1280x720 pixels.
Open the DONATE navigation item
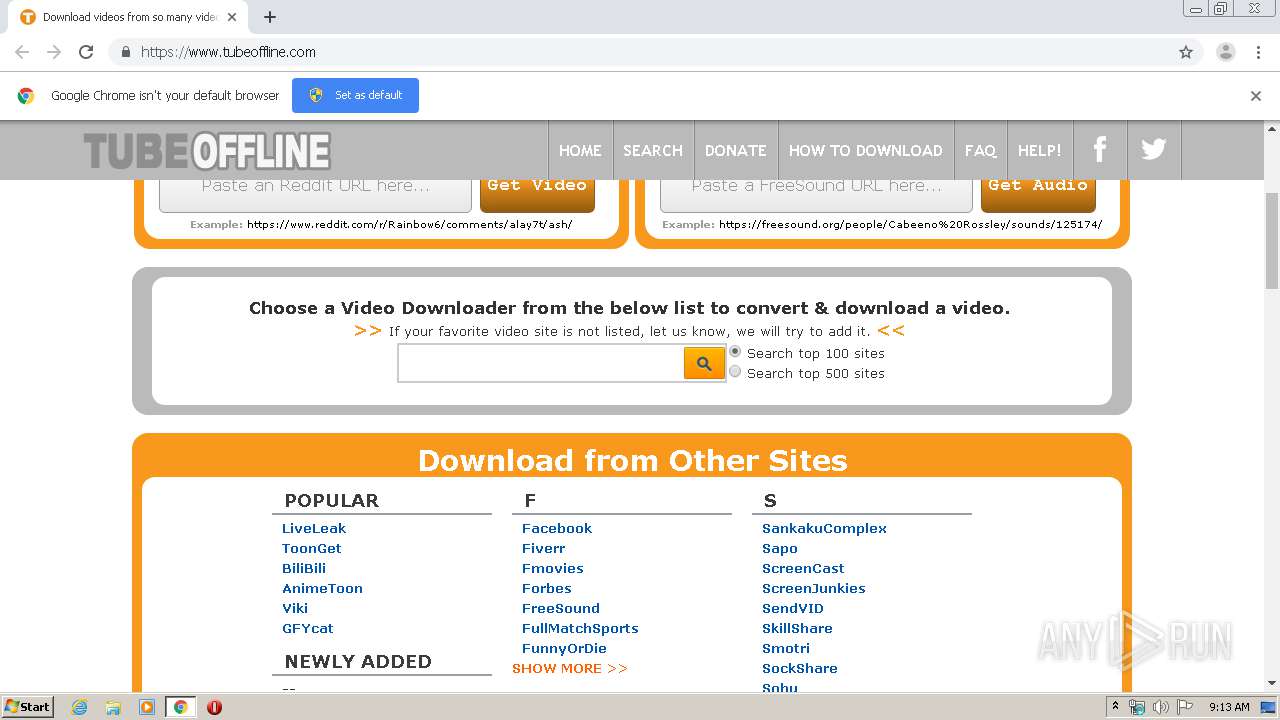coord(735,150)
